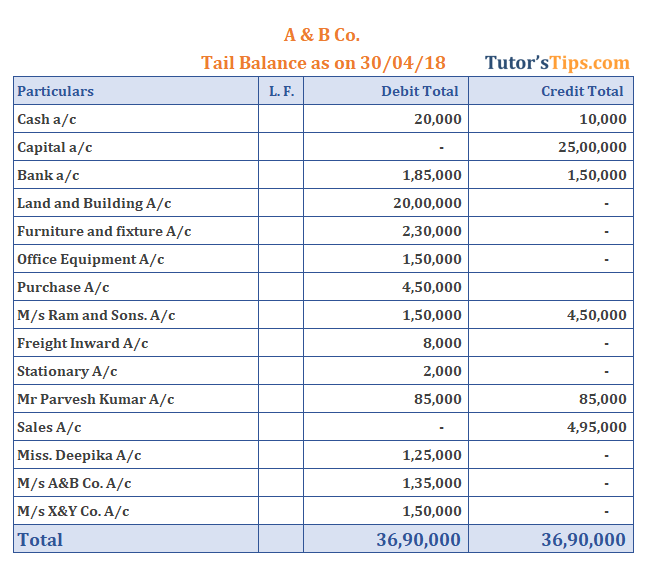Click Land and Building debit 20,00,000
Screen dimensions: 645x563
pos(427,203)
